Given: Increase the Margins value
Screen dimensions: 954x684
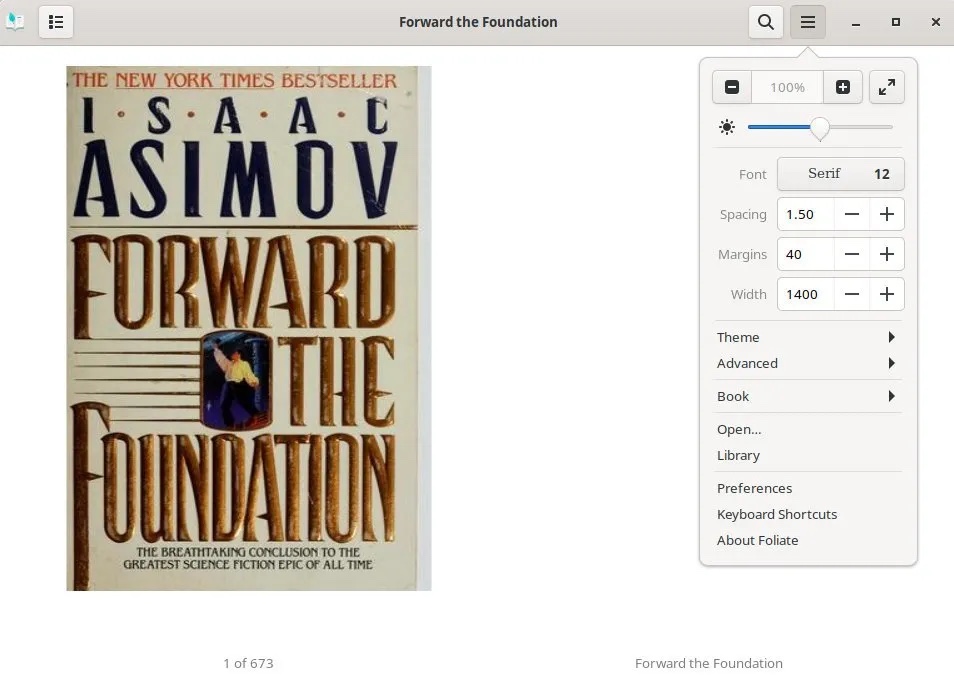Looking at the screenshot, I should click(x=887, y=254).
